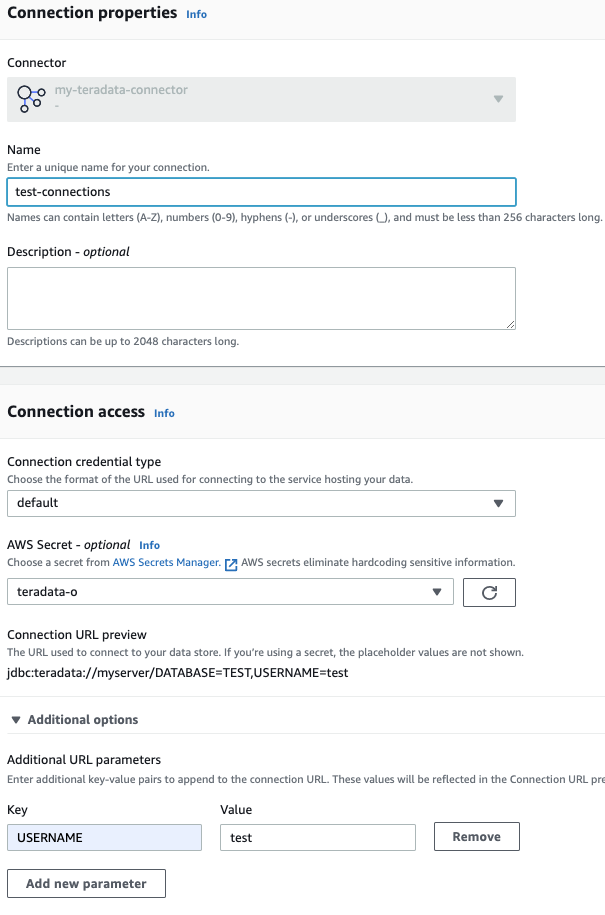Collapse the Additional options section

pyautogui.click(x=17, y=720)
